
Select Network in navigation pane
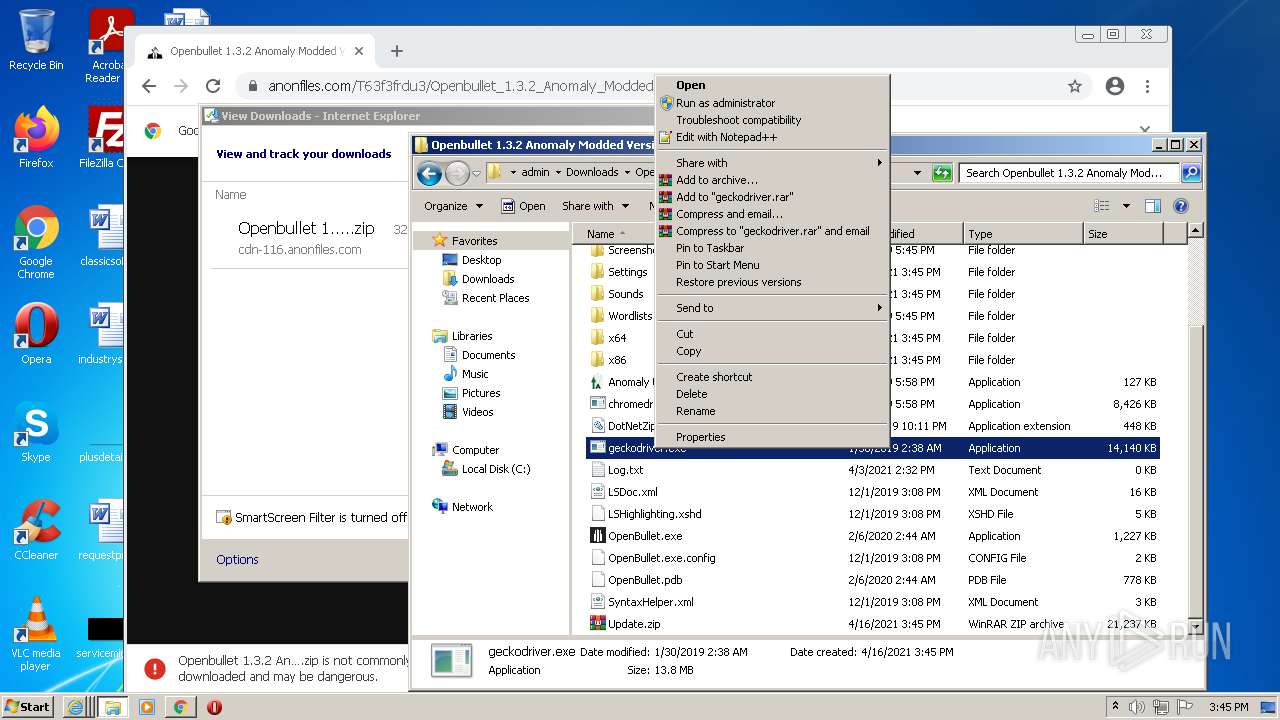coord(472,507)
